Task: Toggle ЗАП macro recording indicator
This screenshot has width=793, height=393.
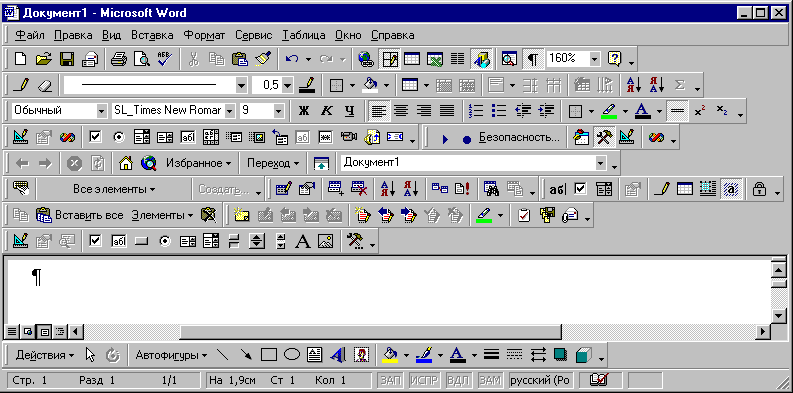Action: tap(390, 380)
